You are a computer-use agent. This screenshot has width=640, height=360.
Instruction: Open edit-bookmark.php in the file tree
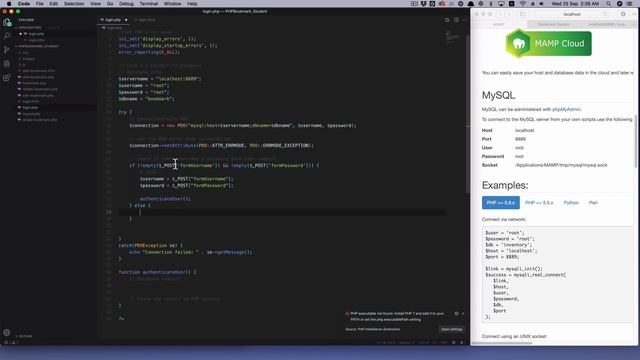(x=38, y=96)
